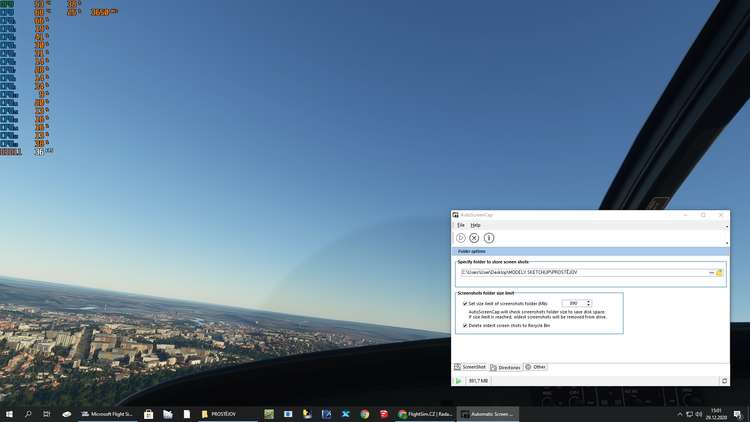Expand the toolbar overflow arrow at right edge
Image resolution: width=750 pixels, height=422 pixels.
(x=726, y=242)
